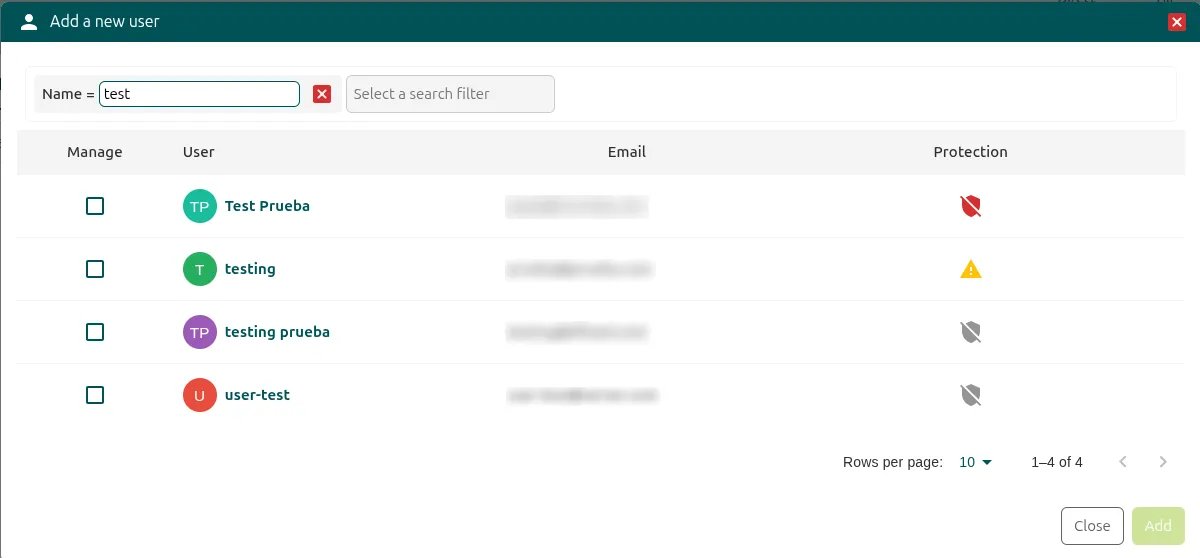Check the Manage box for user-test
The width and height of the screenshot is (1200, 558).
pyautogui.click(x=95, y=395)
